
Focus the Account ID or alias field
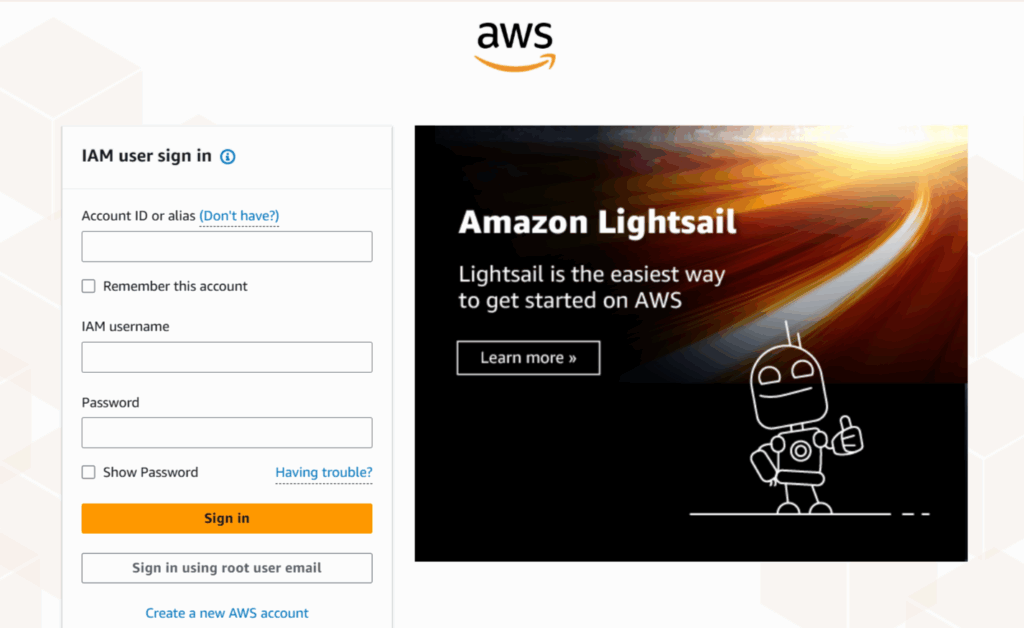click(227, 247)
